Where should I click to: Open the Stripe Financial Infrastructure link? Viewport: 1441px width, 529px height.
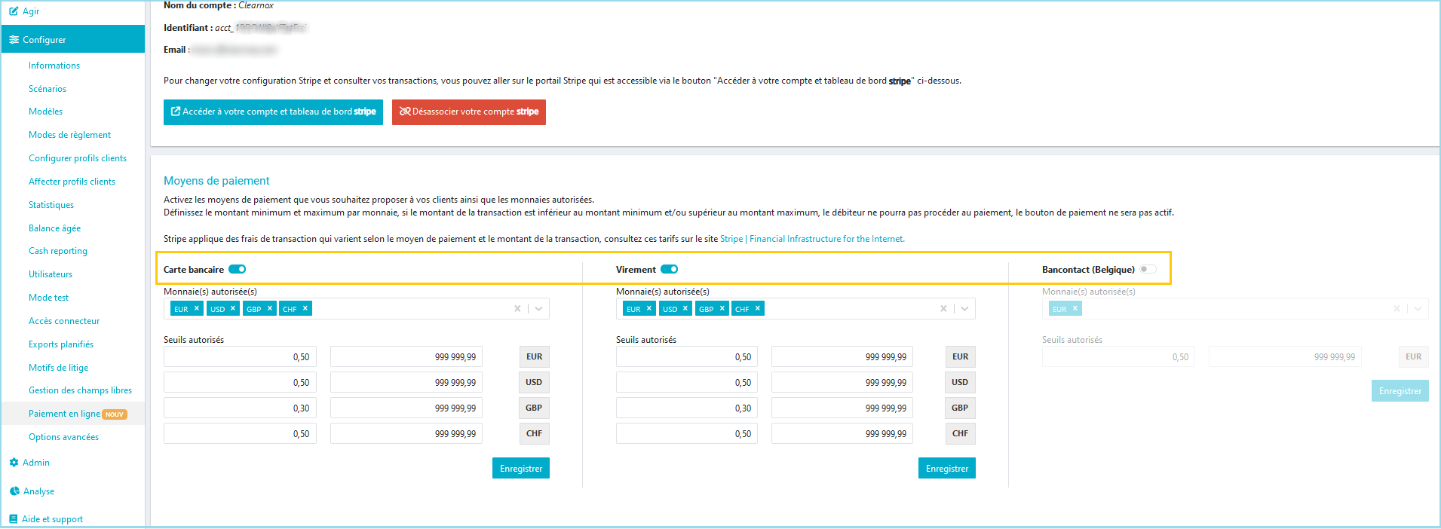pos(811,239)
